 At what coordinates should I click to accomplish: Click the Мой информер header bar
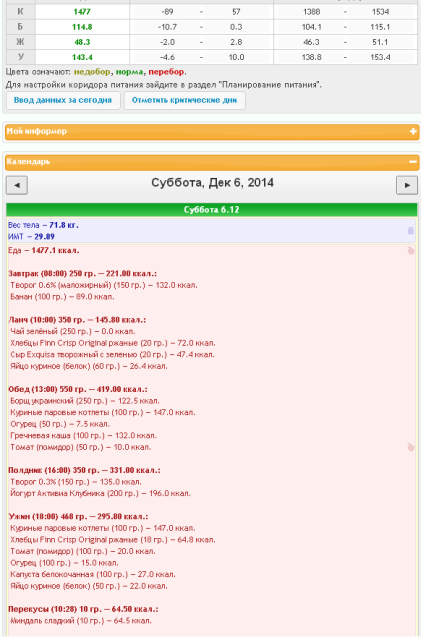click(x=212, y=131)
